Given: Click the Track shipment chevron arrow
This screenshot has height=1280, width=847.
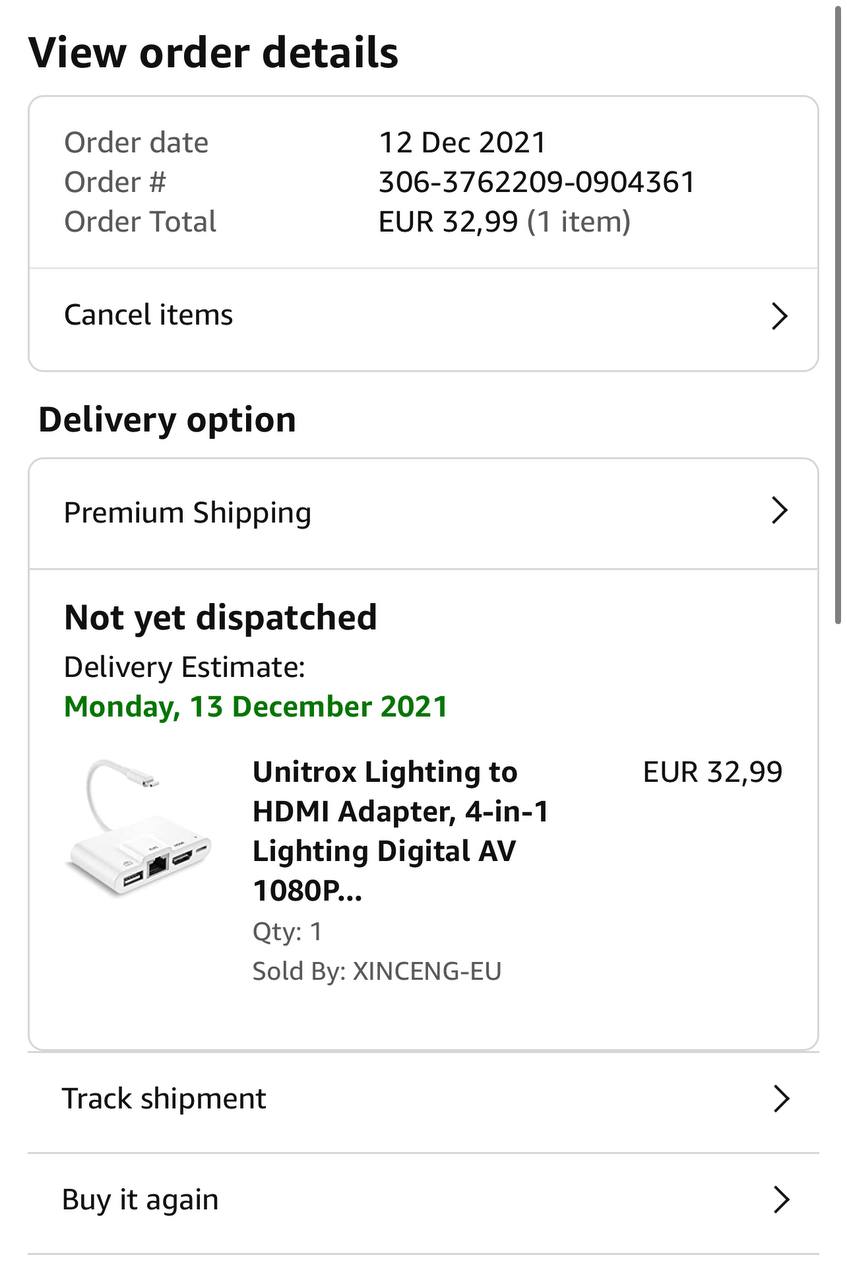Looking at the screenshot, I should tap(781, 1099).
